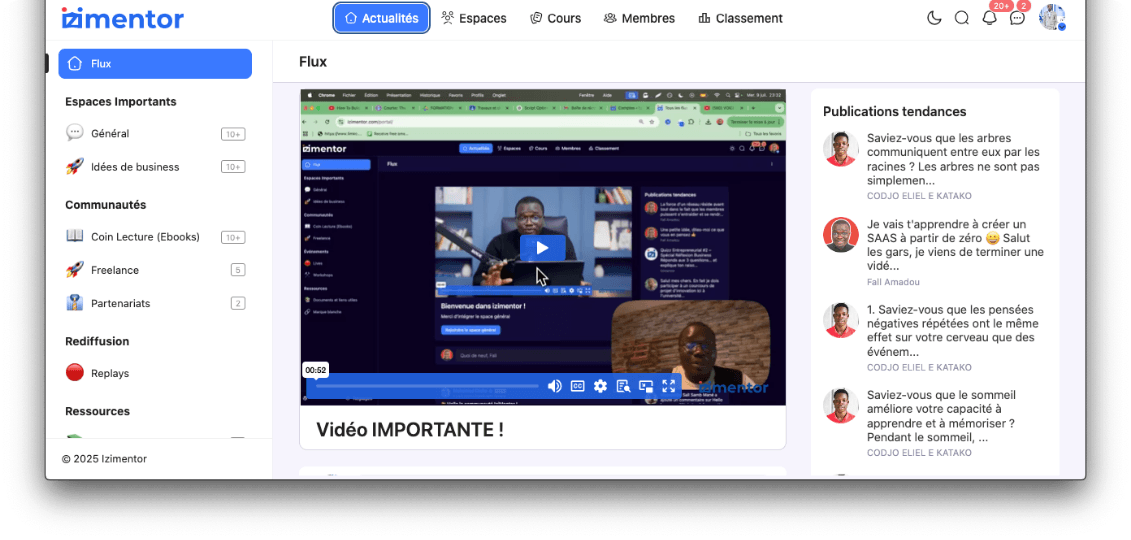1131x540 pixels.
Task: Click the avatar beside the arbres post
Action: pyautogui.click(x=840, y=149)
